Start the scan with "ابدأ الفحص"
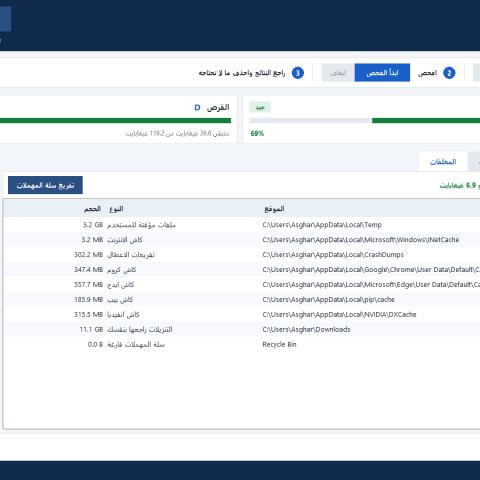 [382, 73]
